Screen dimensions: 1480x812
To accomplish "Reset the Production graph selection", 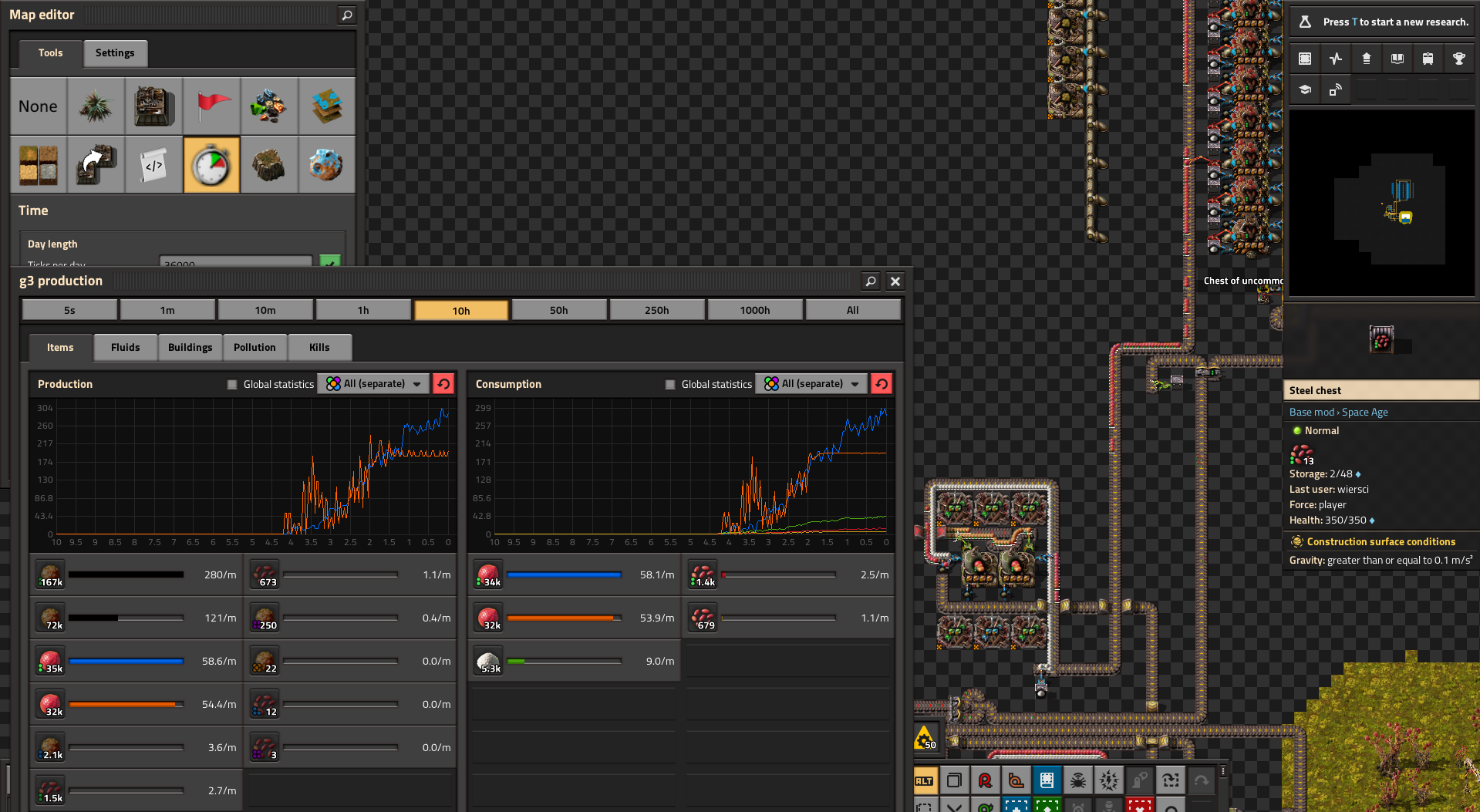I will pyautogui.click(x=443, y=384).
